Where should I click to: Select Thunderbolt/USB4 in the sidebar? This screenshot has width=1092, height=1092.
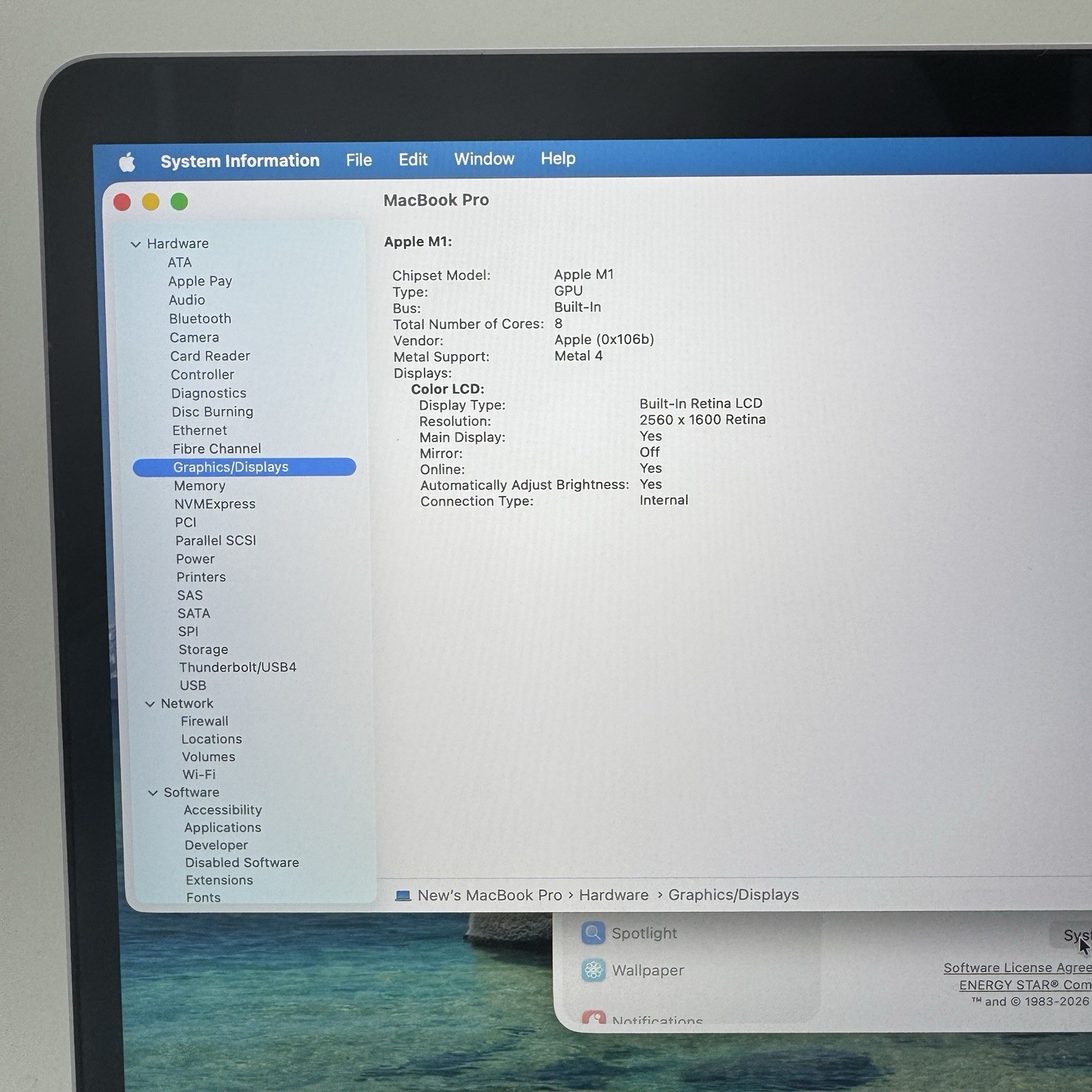click(x=238, y=667)
